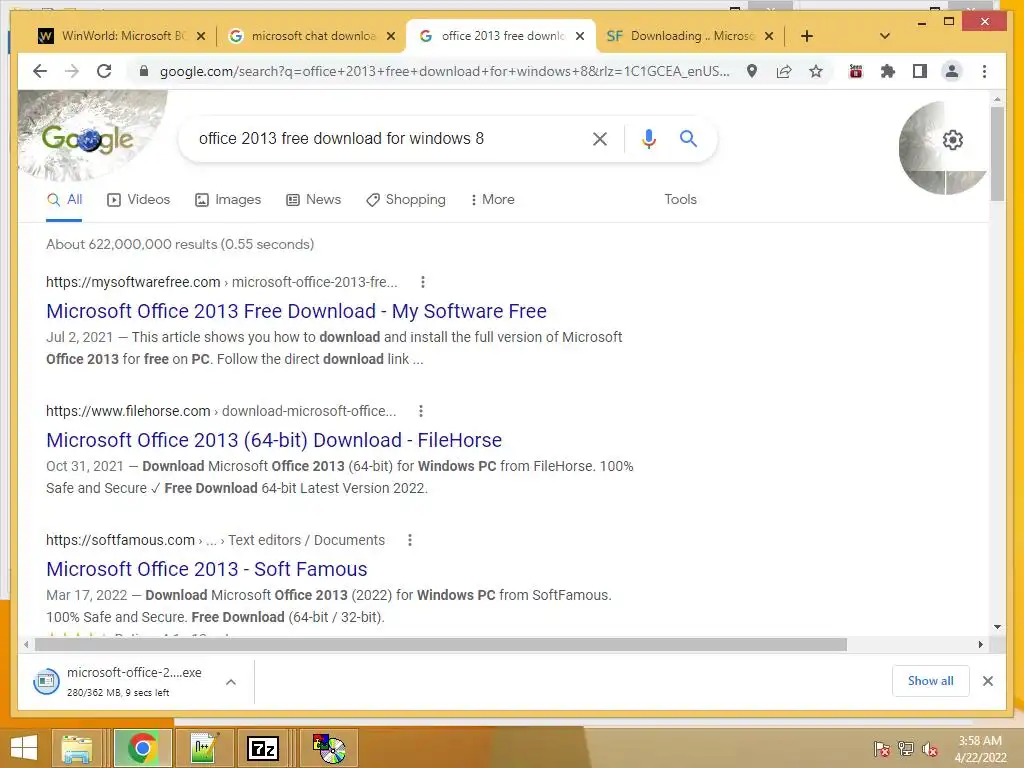Bookmark this page with the star icon
1024x768 pixels.
pos(816,71)
